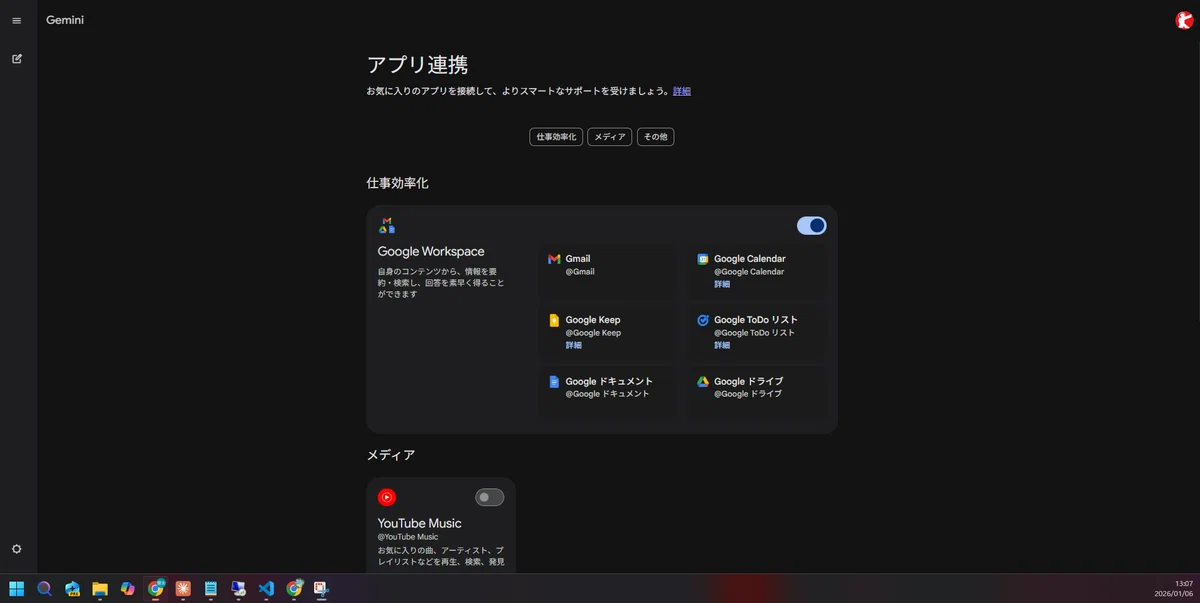
Task: Click the Google ToDo checkmark icon
Action: coord(703,320)
